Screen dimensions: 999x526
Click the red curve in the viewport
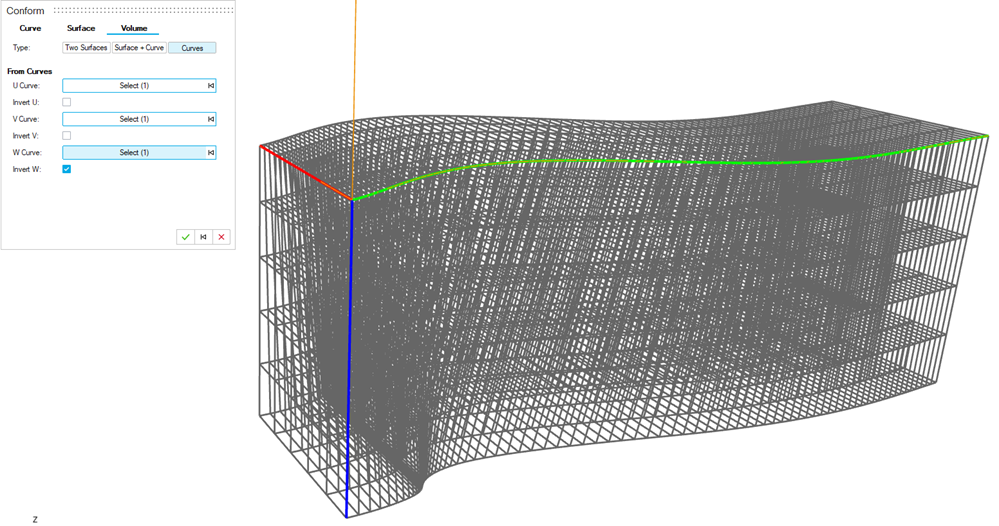(306, 173)
